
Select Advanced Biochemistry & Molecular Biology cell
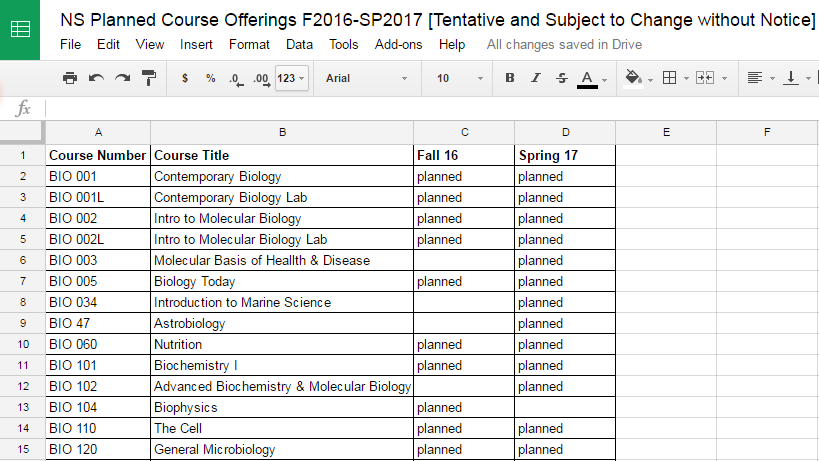click(x=282, y=386)
